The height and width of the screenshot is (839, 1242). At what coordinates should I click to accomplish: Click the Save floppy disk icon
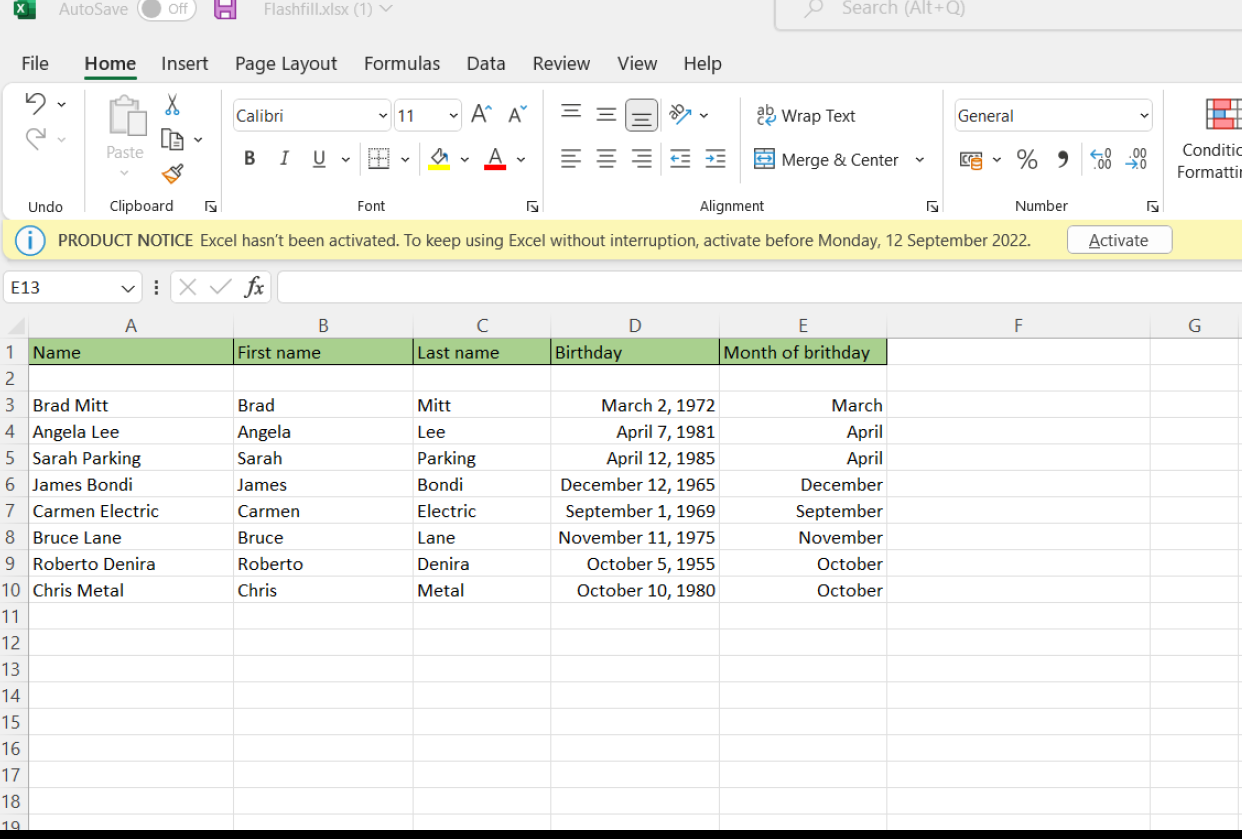tap(226, 10)
